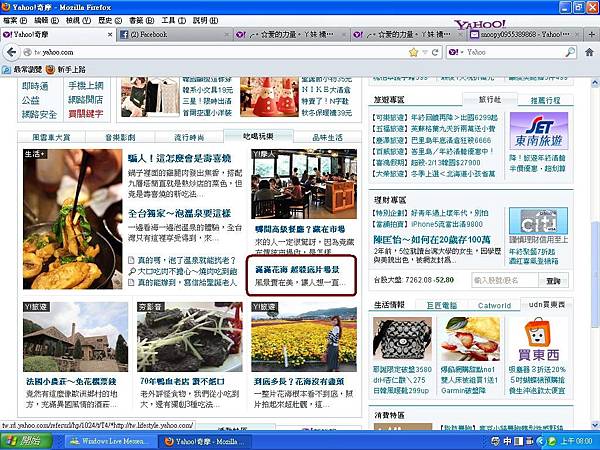Screen dimensions: 600x450
Task: Open the udn 買東西 shopping bag logo
Action: point(539,339)
